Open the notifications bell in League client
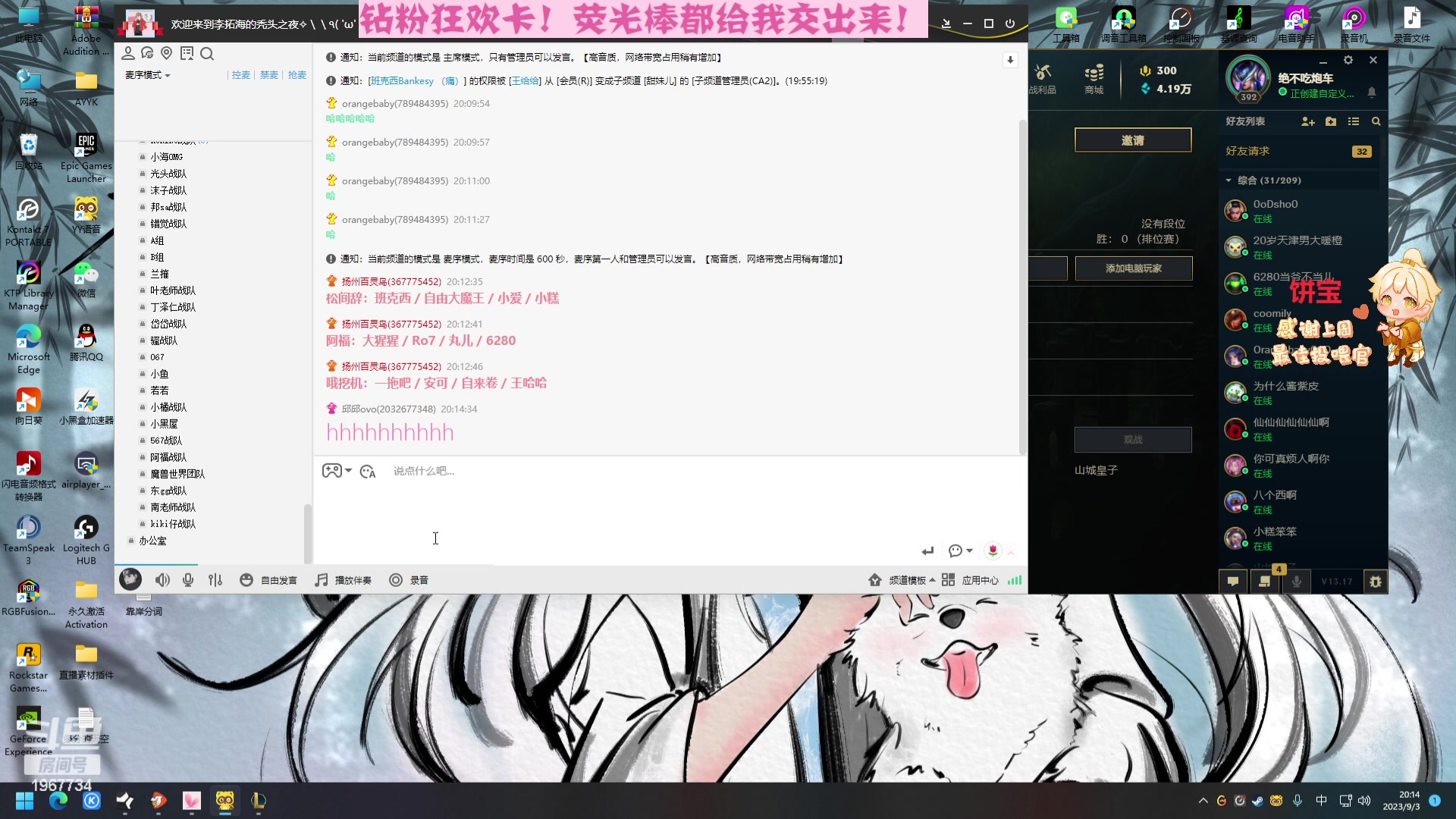 (x=1371, y=93)
